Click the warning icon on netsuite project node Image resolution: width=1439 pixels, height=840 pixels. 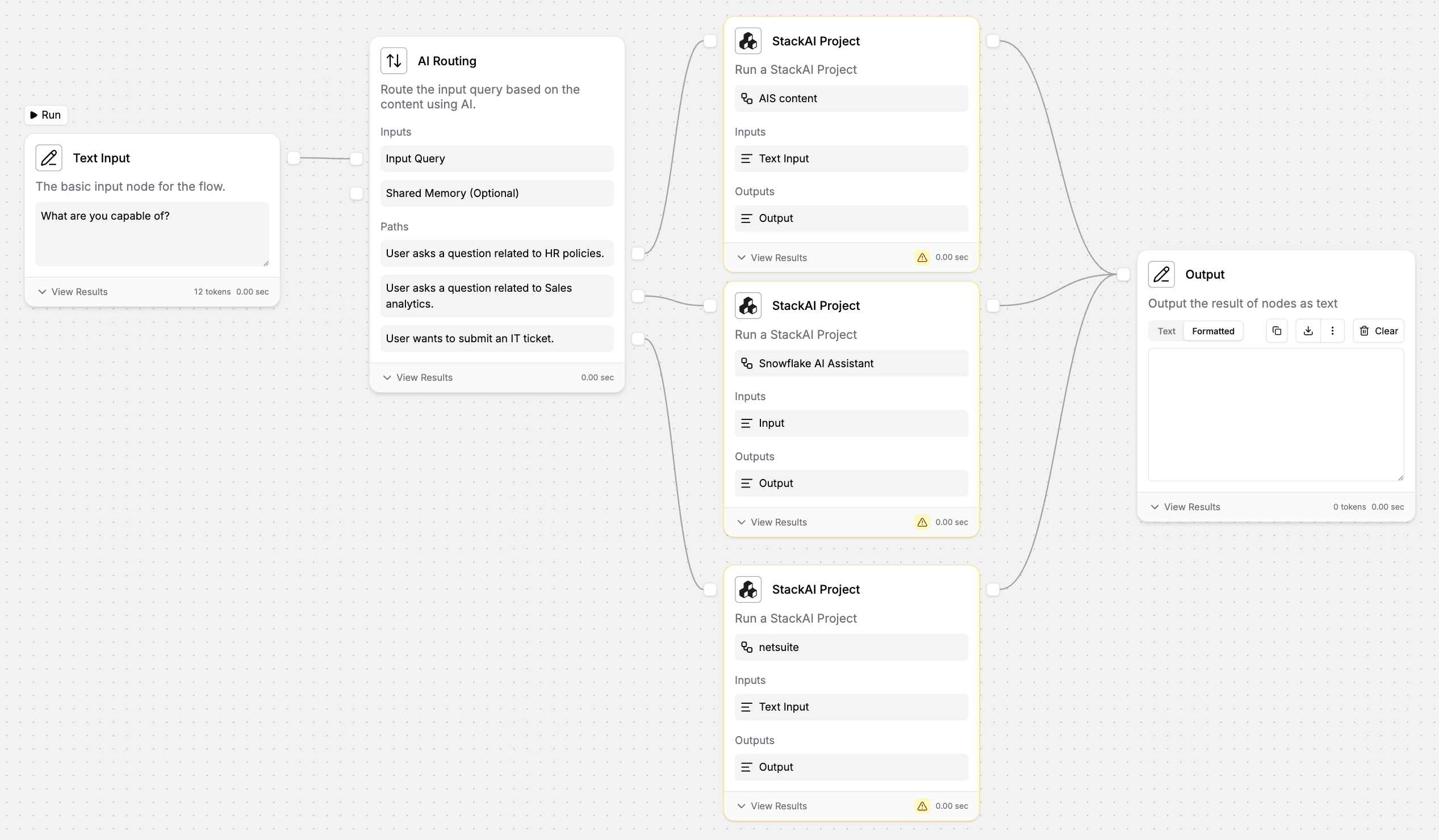922,806
